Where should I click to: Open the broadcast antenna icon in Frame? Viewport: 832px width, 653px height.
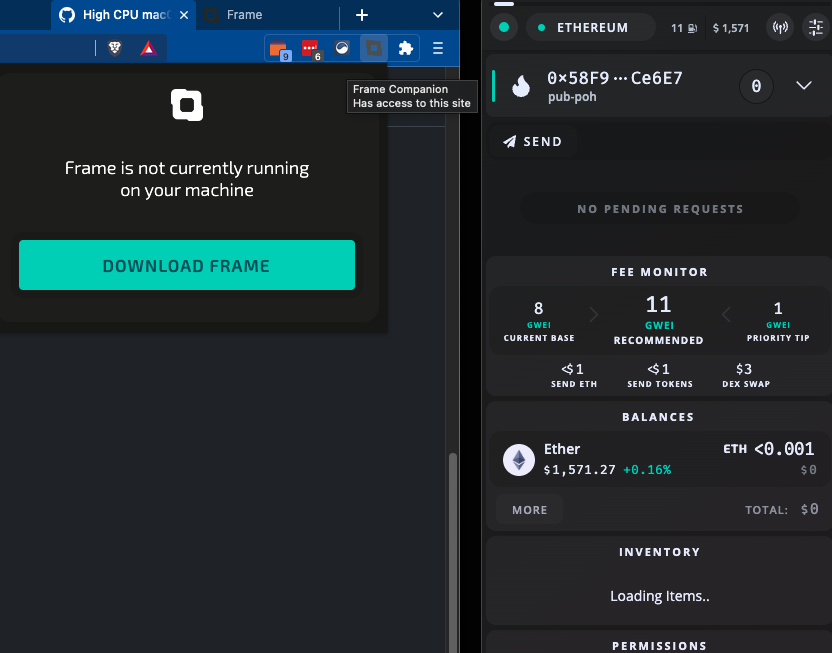click(x=780, y=27)
